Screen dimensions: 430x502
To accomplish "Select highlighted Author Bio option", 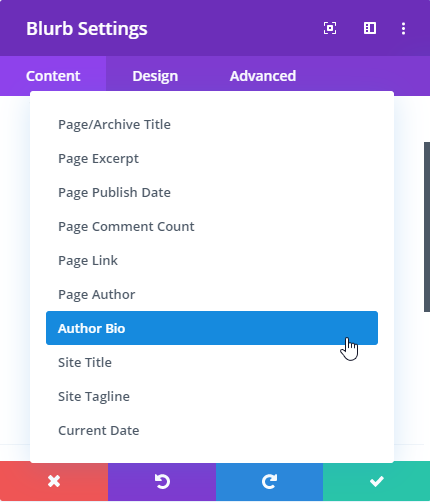I will tap(212, 328).
